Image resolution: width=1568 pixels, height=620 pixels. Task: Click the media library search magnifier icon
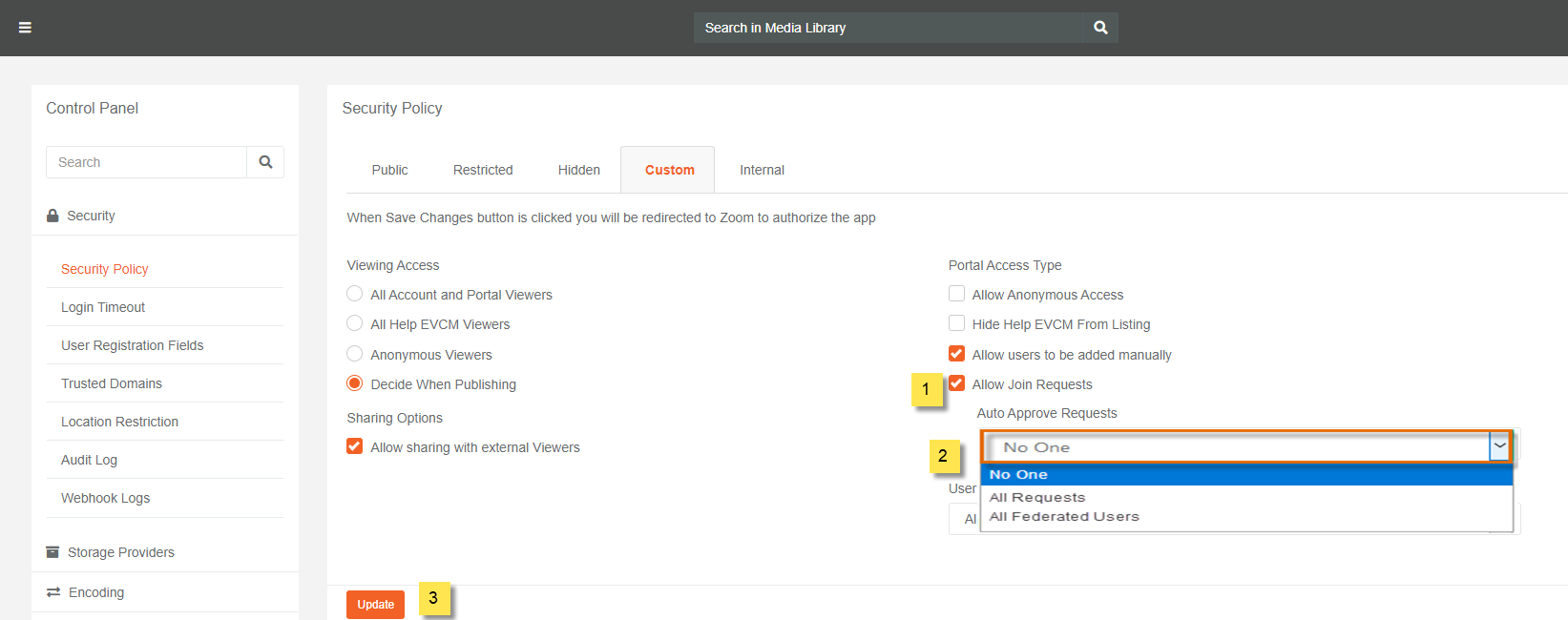1100,28
